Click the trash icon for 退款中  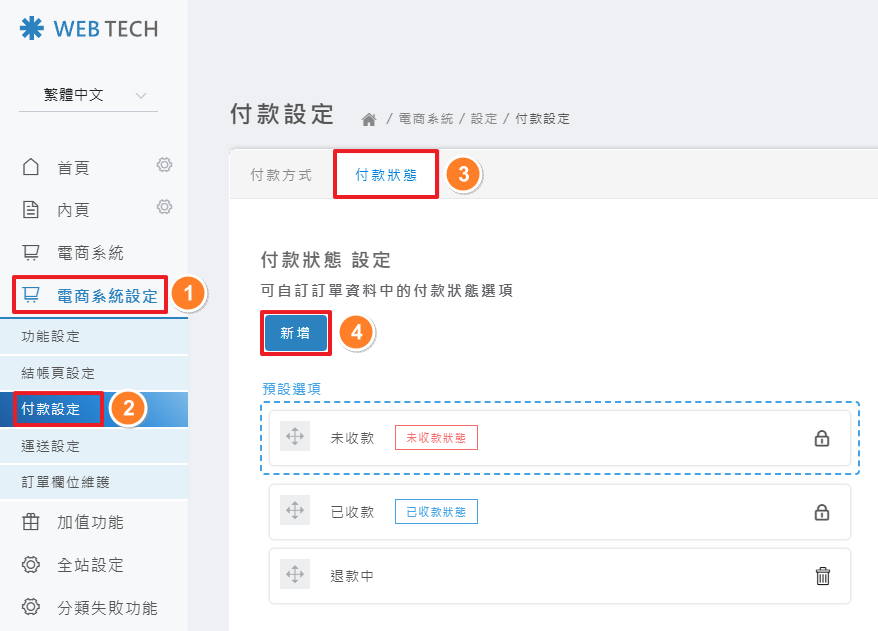coord(822,576)
